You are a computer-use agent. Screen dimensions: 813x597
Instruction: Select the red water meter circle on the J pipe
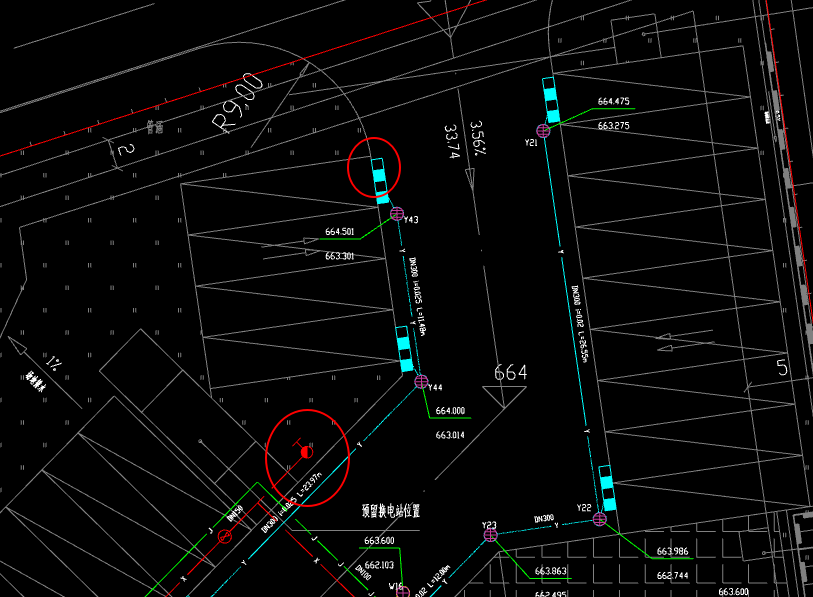(225, 536)
